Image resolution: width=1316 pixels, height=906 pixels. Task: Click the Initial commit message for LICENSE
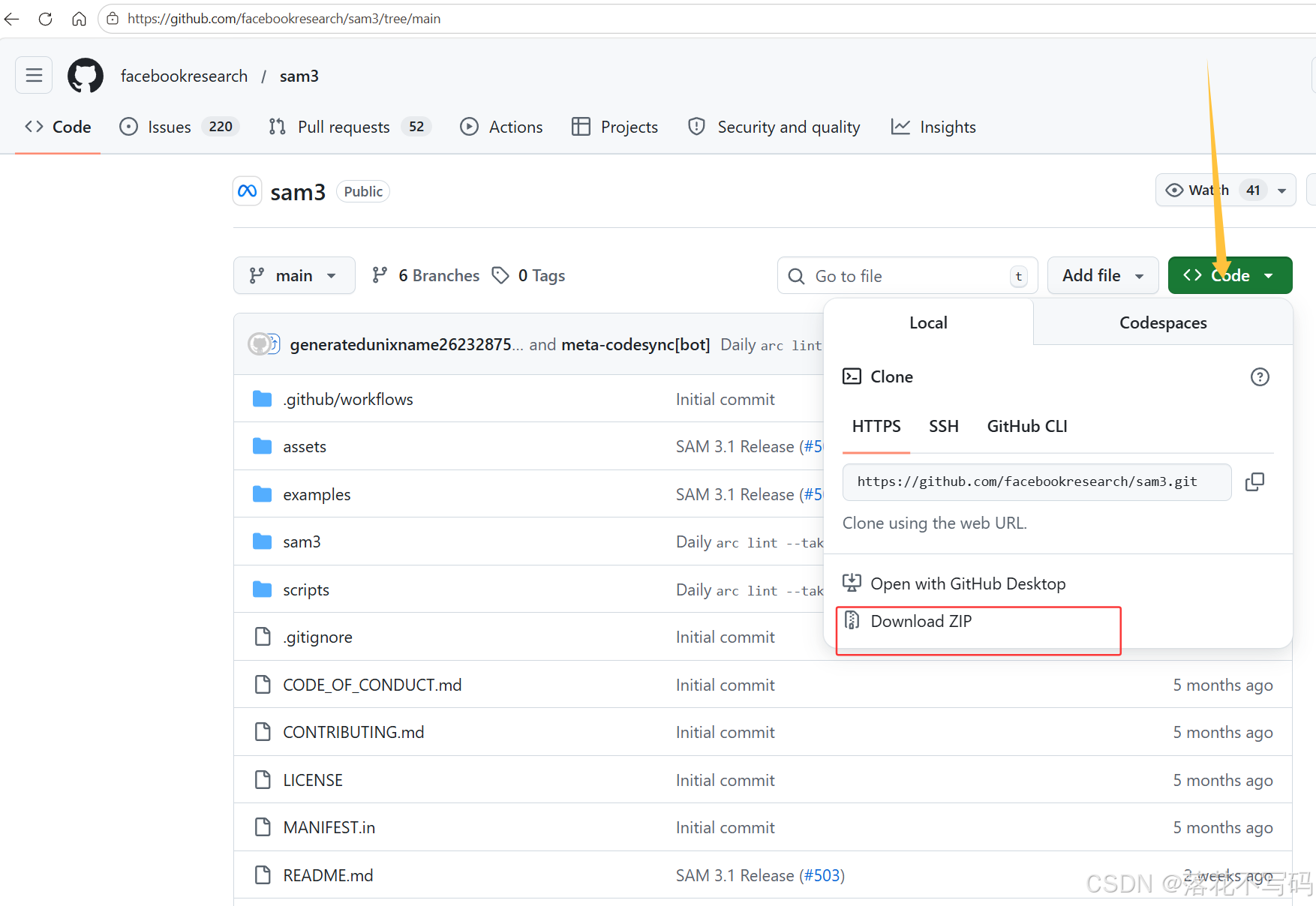725,780
